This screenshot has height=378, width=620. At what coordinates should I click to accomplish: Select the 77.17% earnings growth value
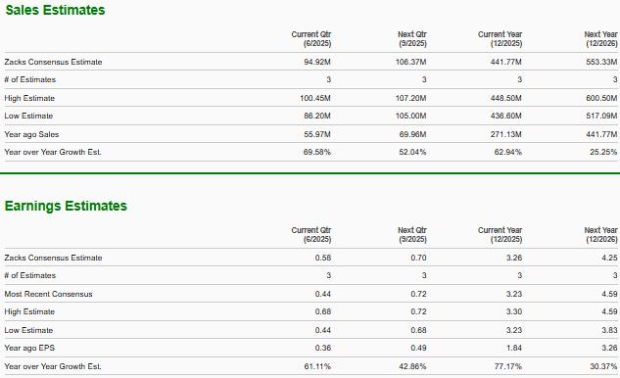click(x=508, y=367)
